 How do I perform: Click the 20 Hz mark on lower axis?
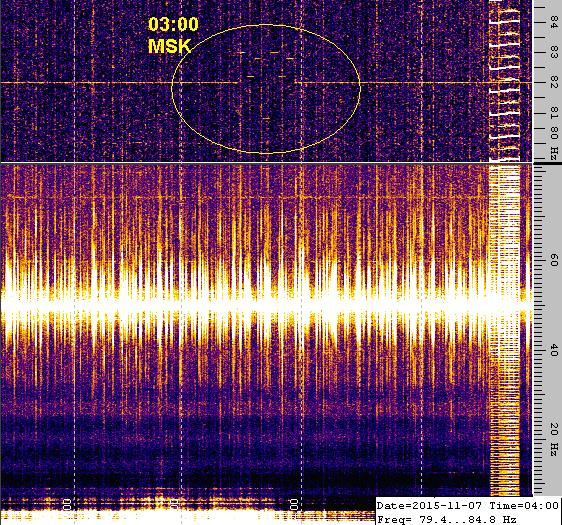pos(553,439)
